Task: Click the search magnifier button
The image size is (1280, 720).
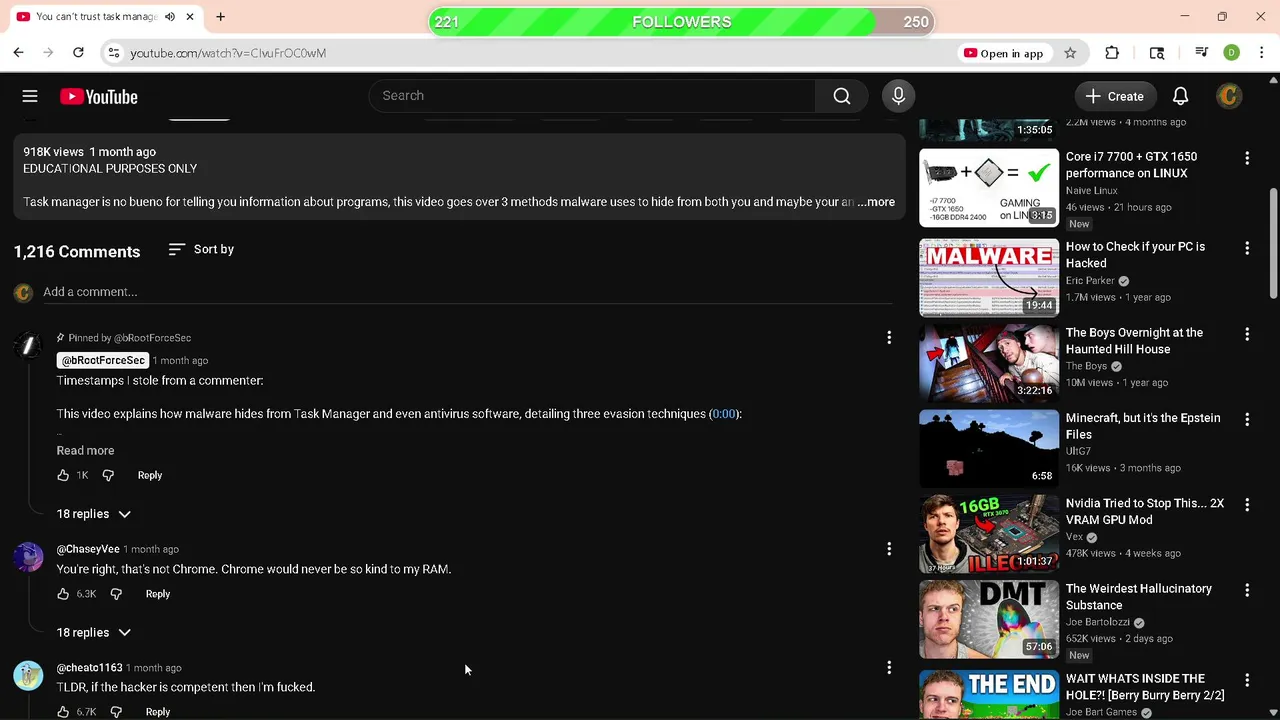Action: click(842, 96)
